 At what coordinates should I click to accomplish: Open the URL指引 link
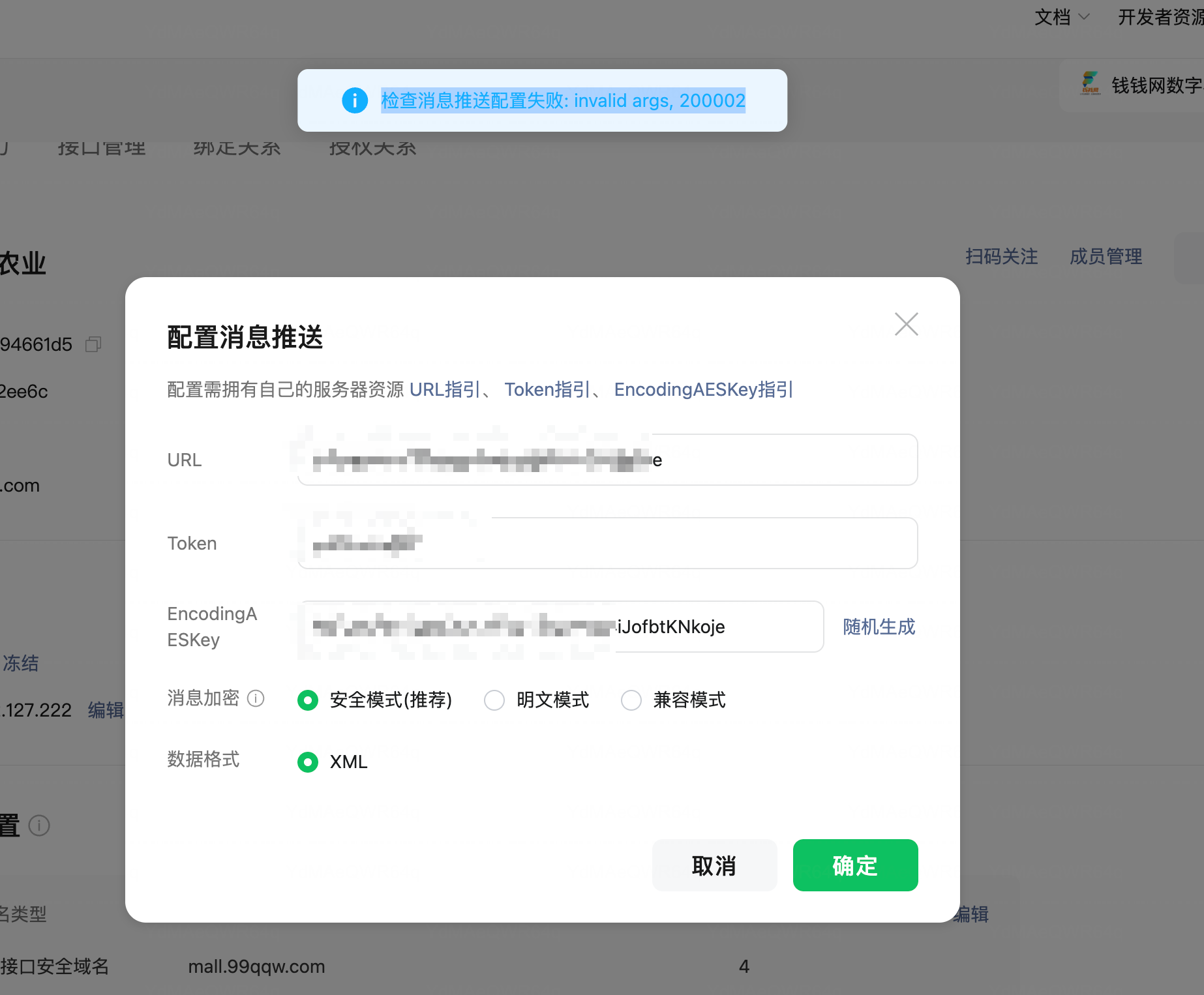click(445, 389)
